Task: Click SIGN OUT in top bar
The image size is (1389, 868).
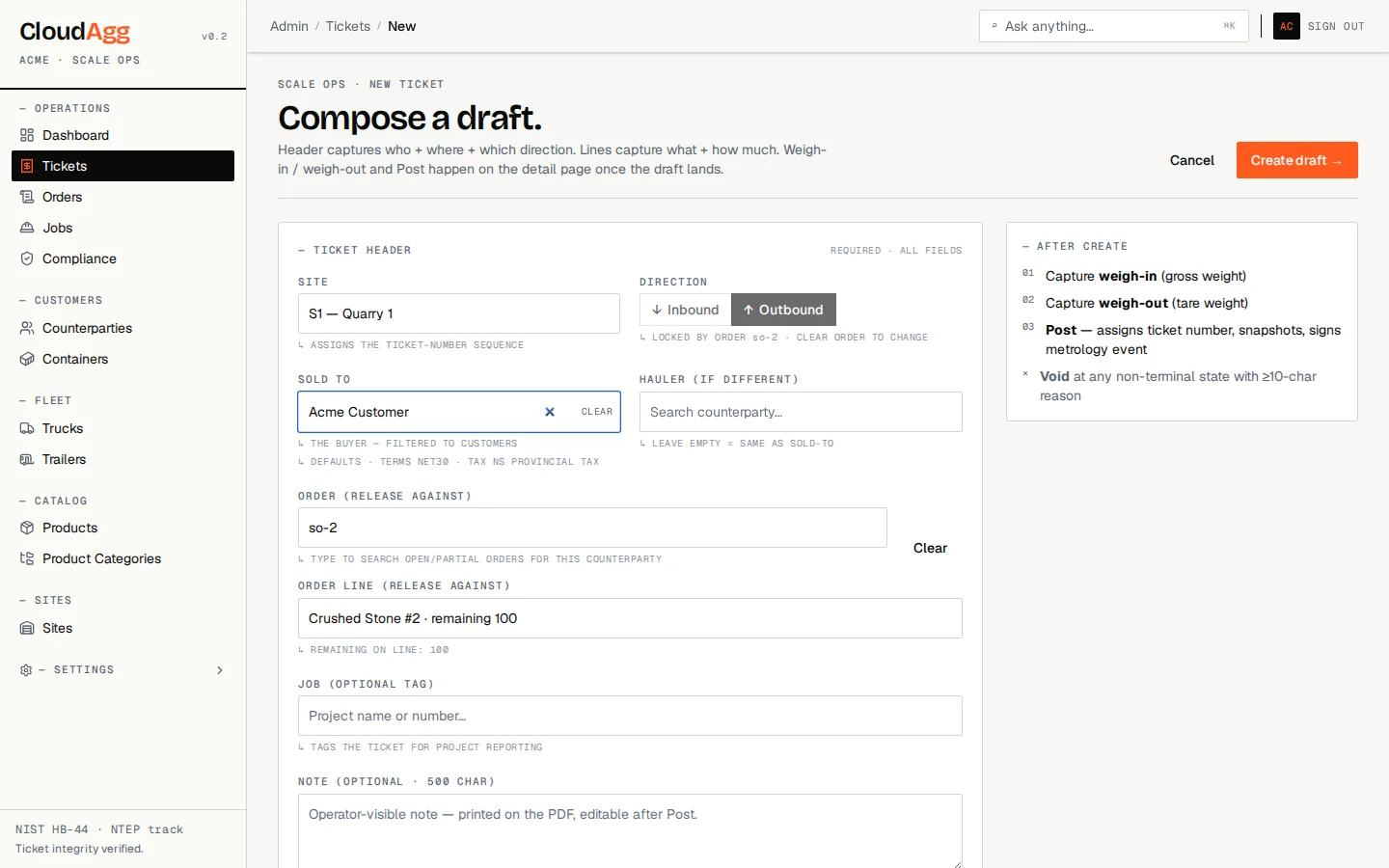Action: click(1336, 26)
